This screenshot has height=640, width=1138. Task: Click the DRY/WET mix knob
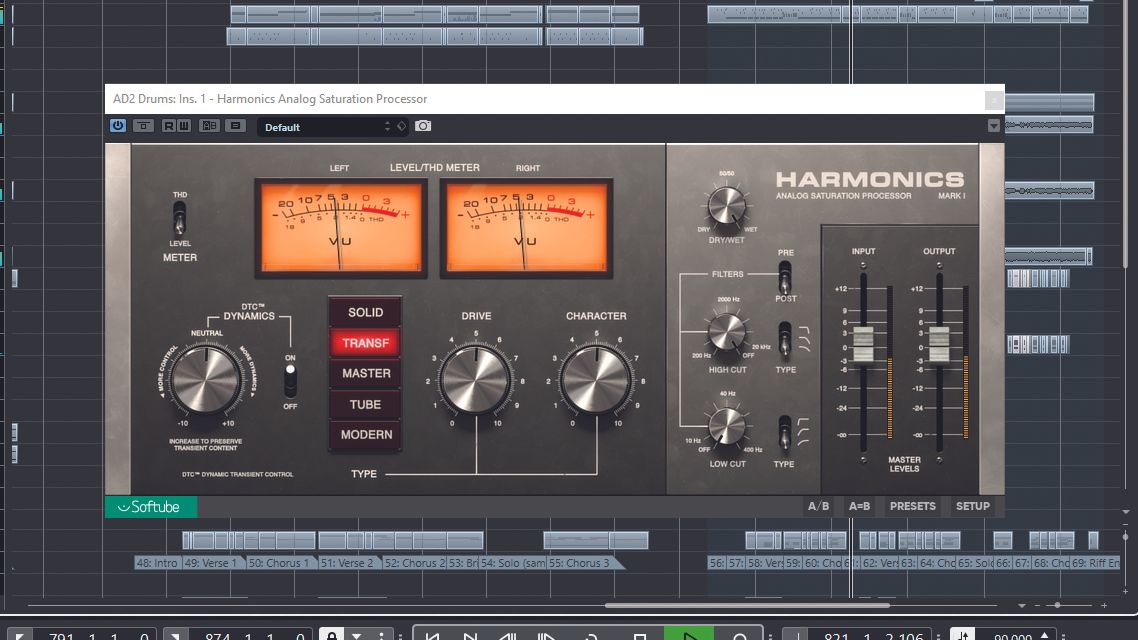pyautogui.click(x=726, y=206)
